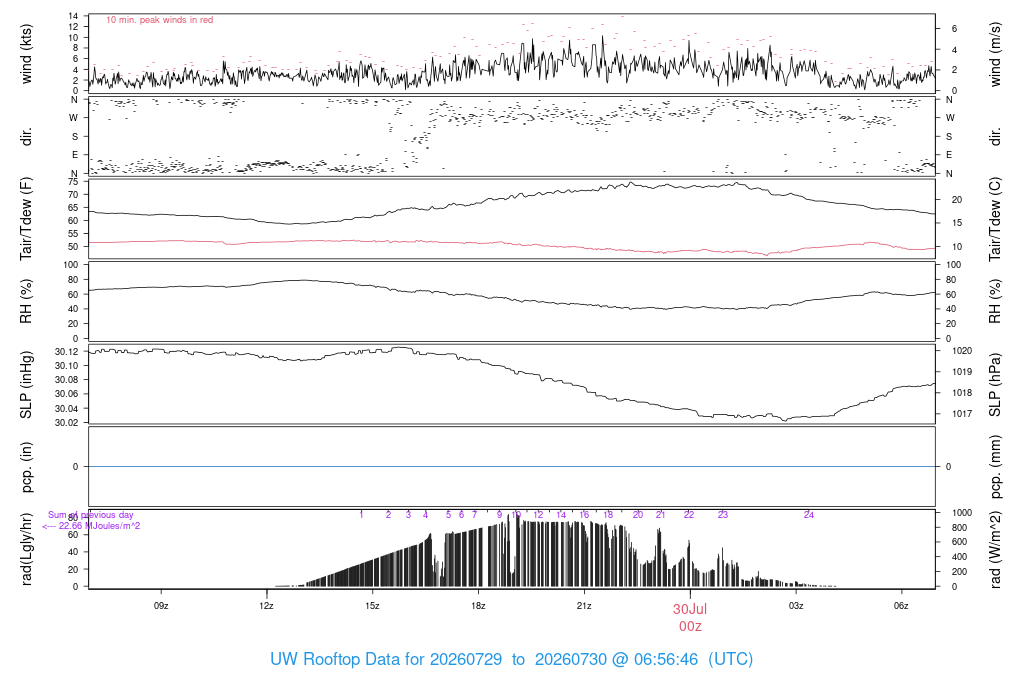Click the '03z' time tick label
1024x700 pixels.
tap(795, 606)
